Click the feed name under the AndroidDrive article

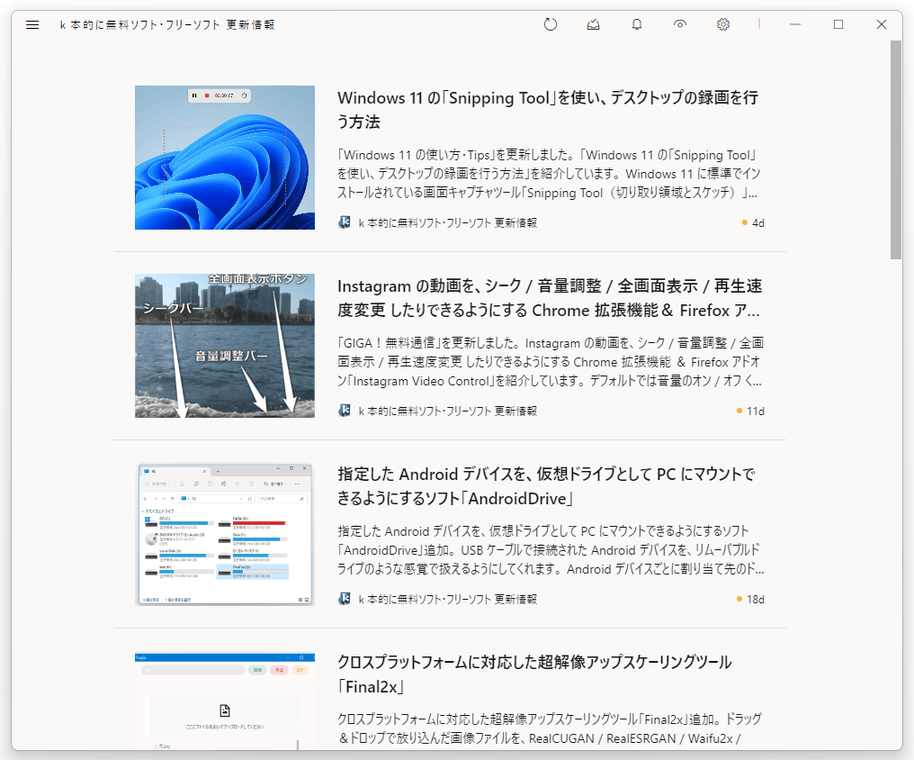pyautogui.click(x=447, y=599)
